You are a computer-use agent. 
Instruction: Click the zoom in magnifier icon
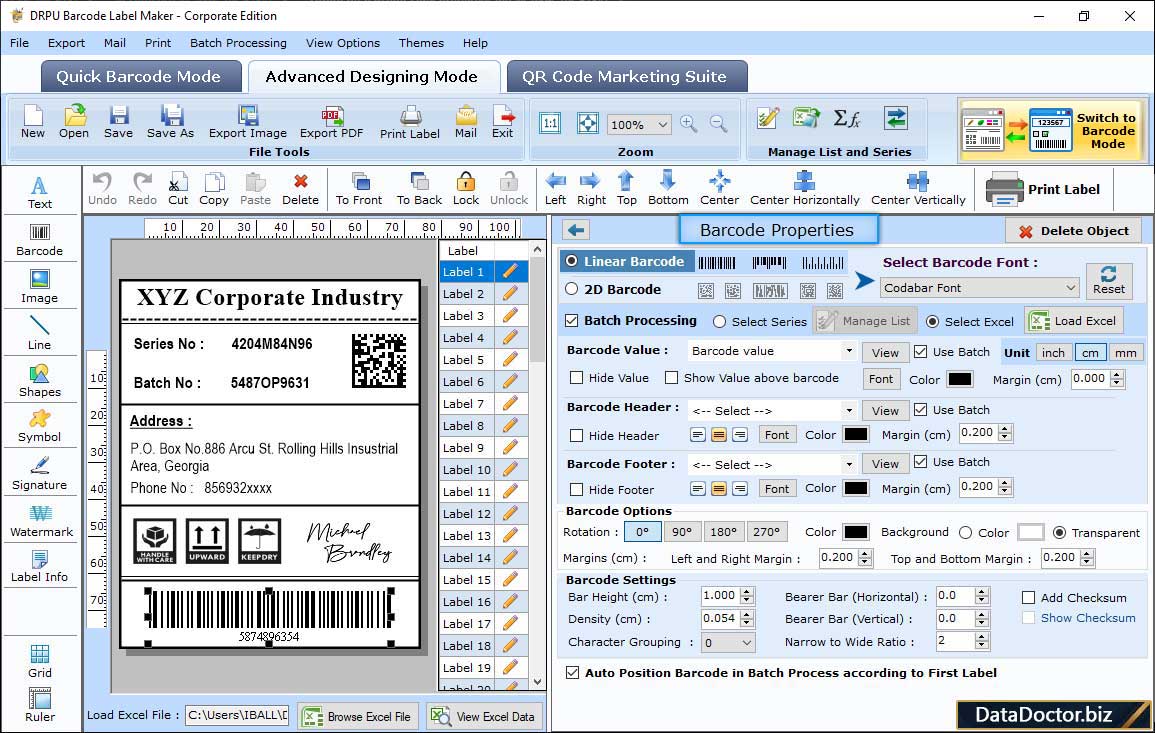(689, 124)
